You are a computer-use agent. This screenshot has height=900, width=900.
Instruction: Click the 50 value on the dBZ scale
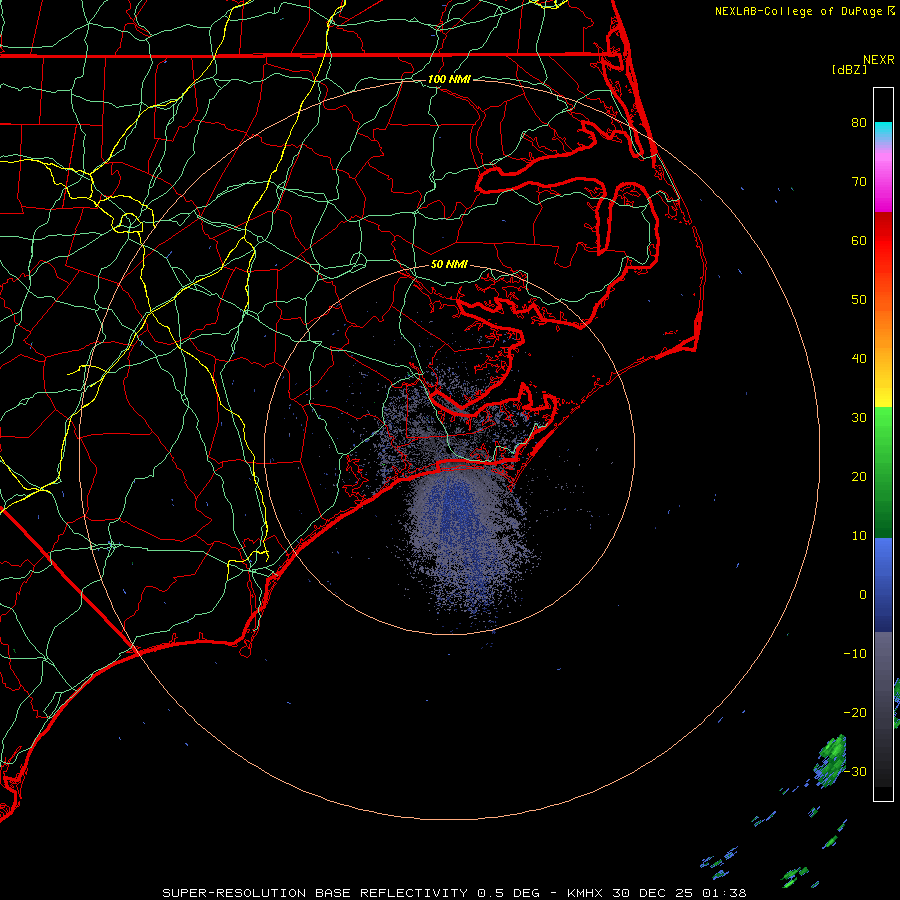859,300
